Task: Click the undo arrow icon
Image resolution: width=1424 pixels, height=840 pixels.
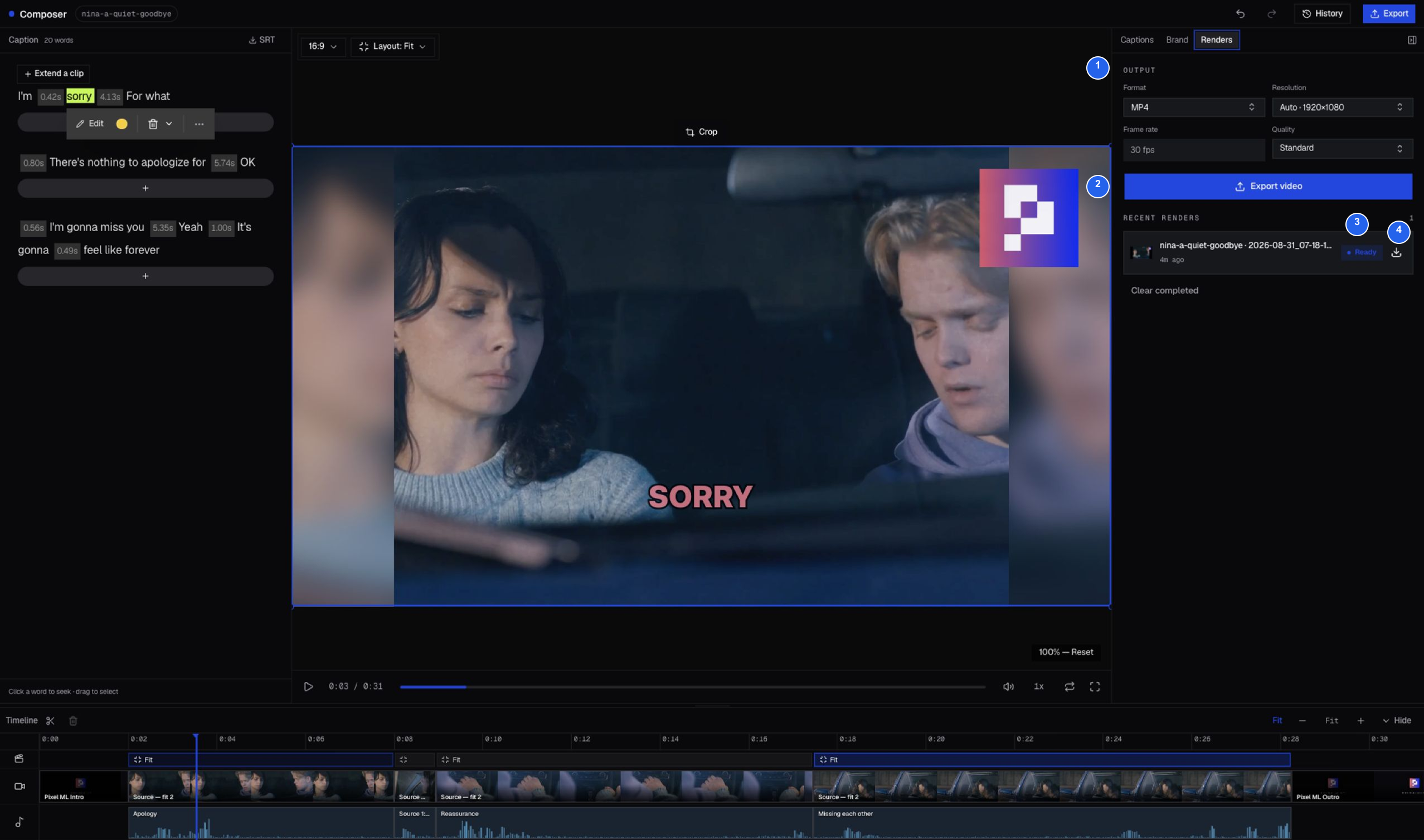Action: 1240,13
